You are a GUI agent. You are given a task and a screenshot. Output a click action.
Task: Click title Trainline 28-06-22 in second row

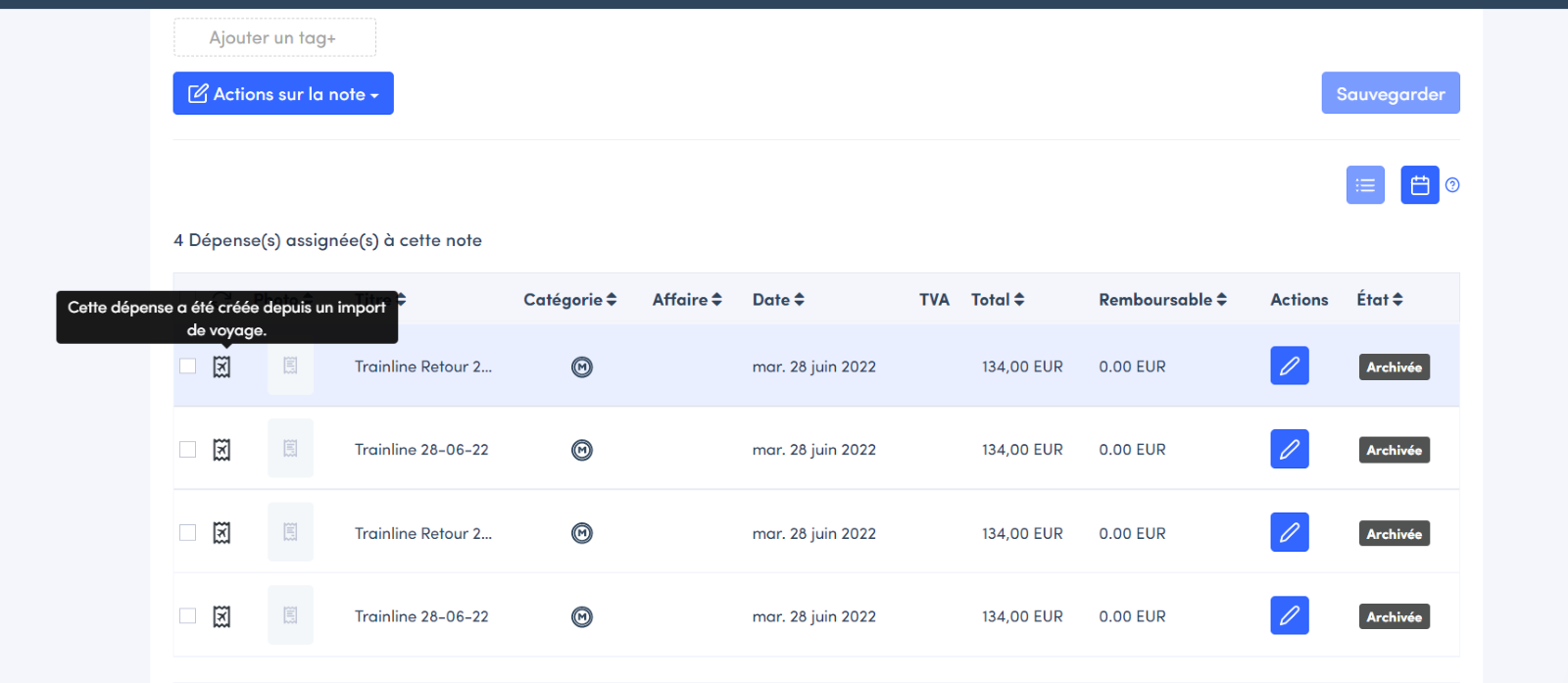point(421,450)
